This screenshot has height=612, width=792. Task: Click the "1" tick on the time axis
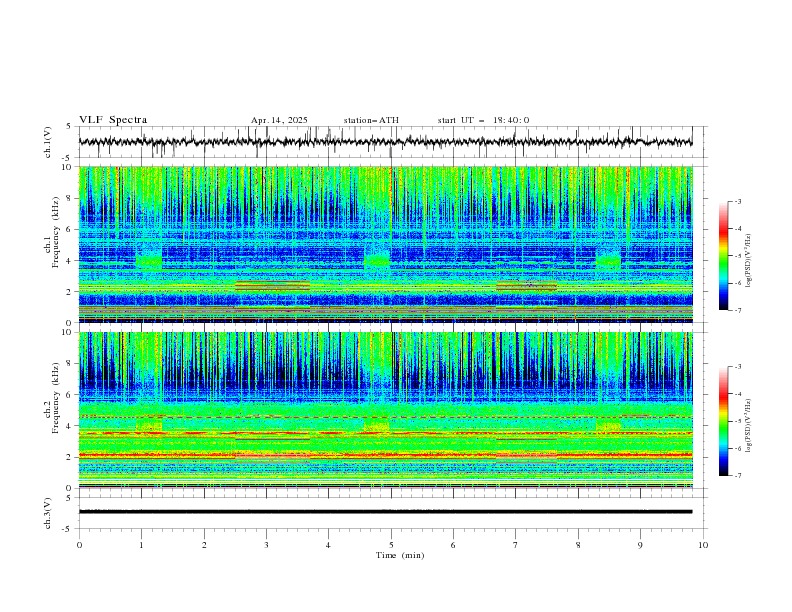[141, 545]
